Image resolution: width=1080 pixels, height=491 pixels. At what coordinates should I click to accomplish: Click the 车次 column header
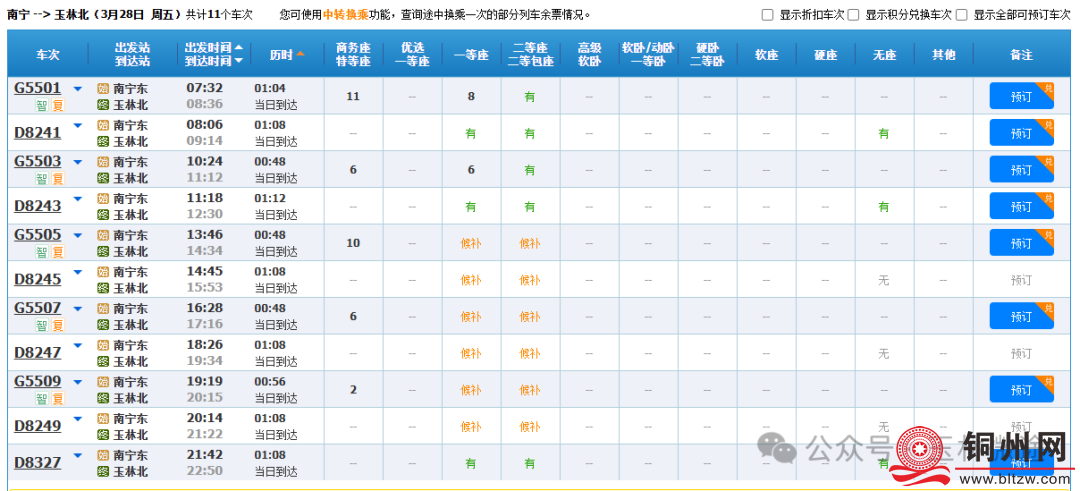(x=47, y=54)
